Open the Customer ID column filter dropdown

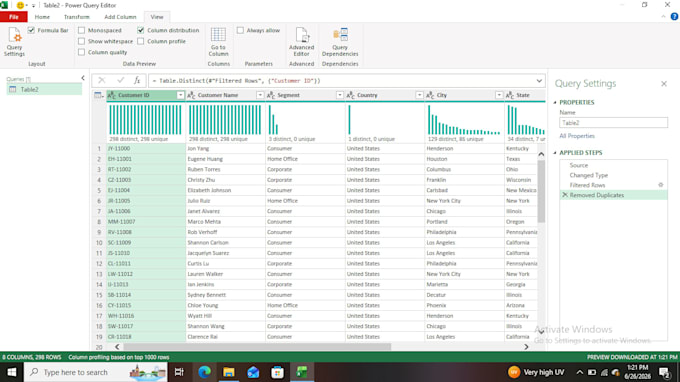pyautogui.click(x=180, y=95)
